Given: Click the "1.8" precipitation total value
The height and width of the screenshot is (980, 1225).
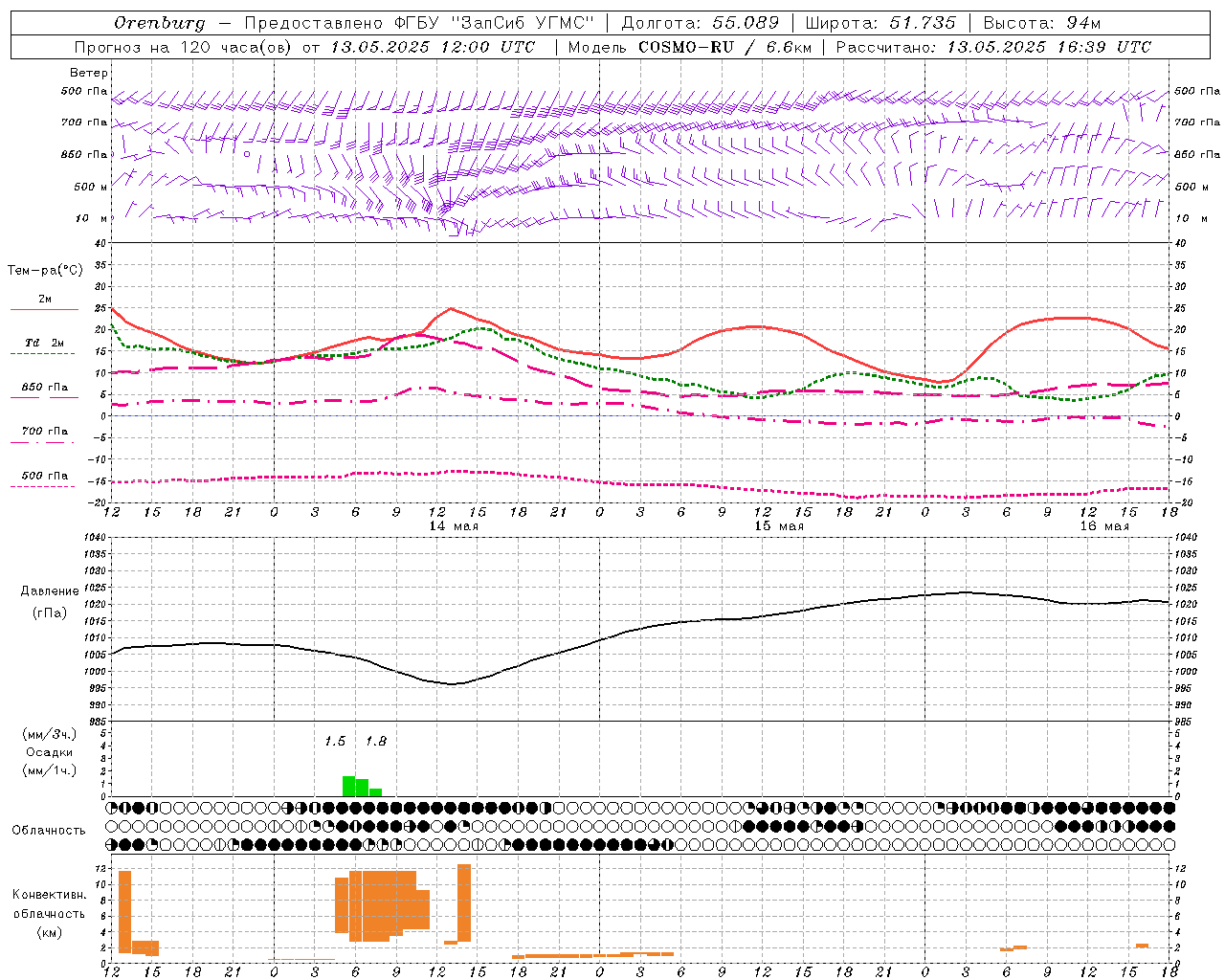Looking at the screenshot, I should pos(376,742).
